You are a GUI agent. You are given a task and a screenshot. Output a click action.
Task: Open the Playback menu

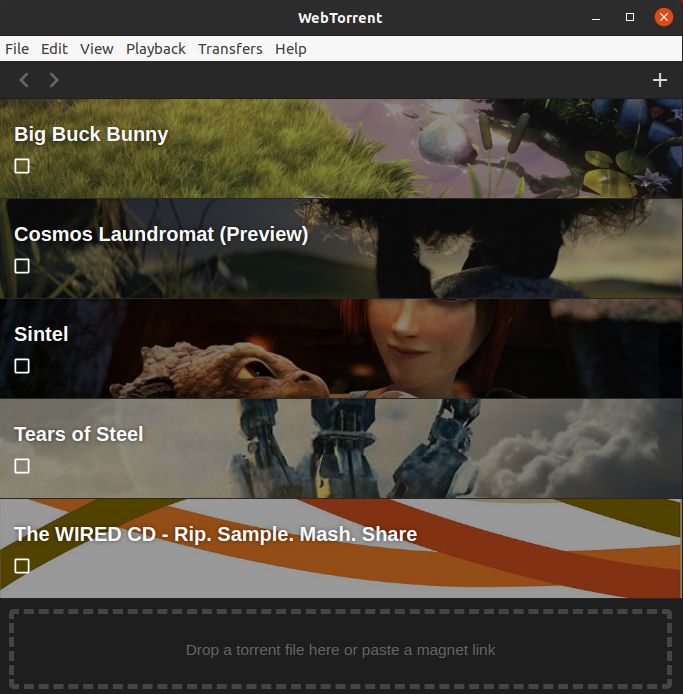coord(156,49)
